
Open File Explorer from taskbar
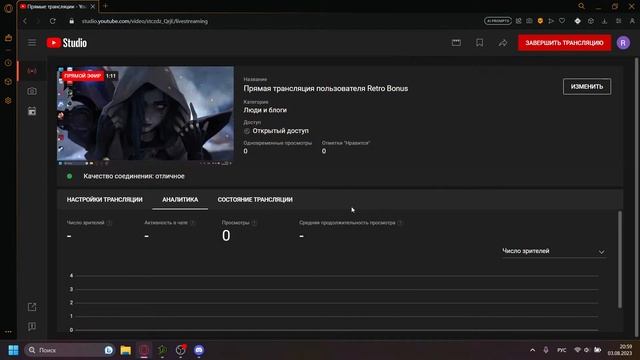click(126, 350)
